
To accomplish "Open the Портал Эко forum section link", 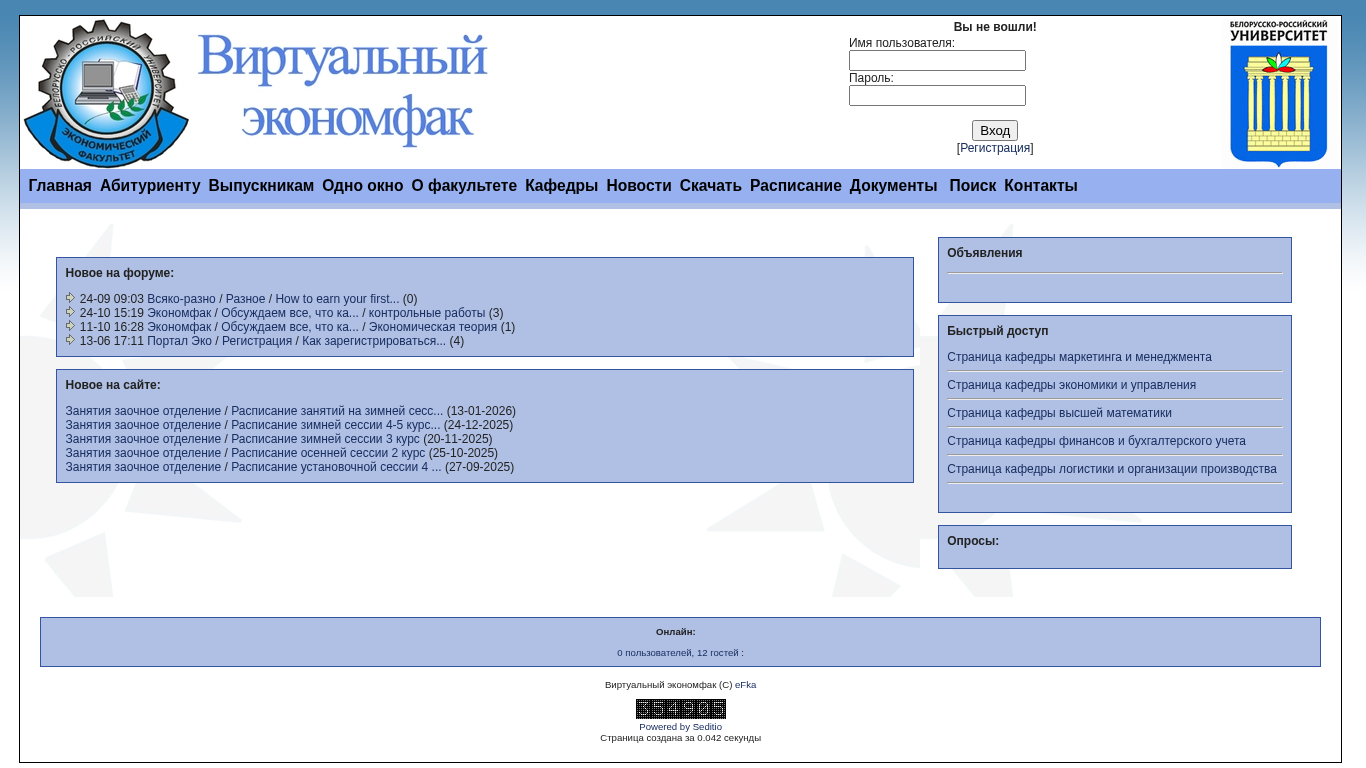I will coord(179,341).
